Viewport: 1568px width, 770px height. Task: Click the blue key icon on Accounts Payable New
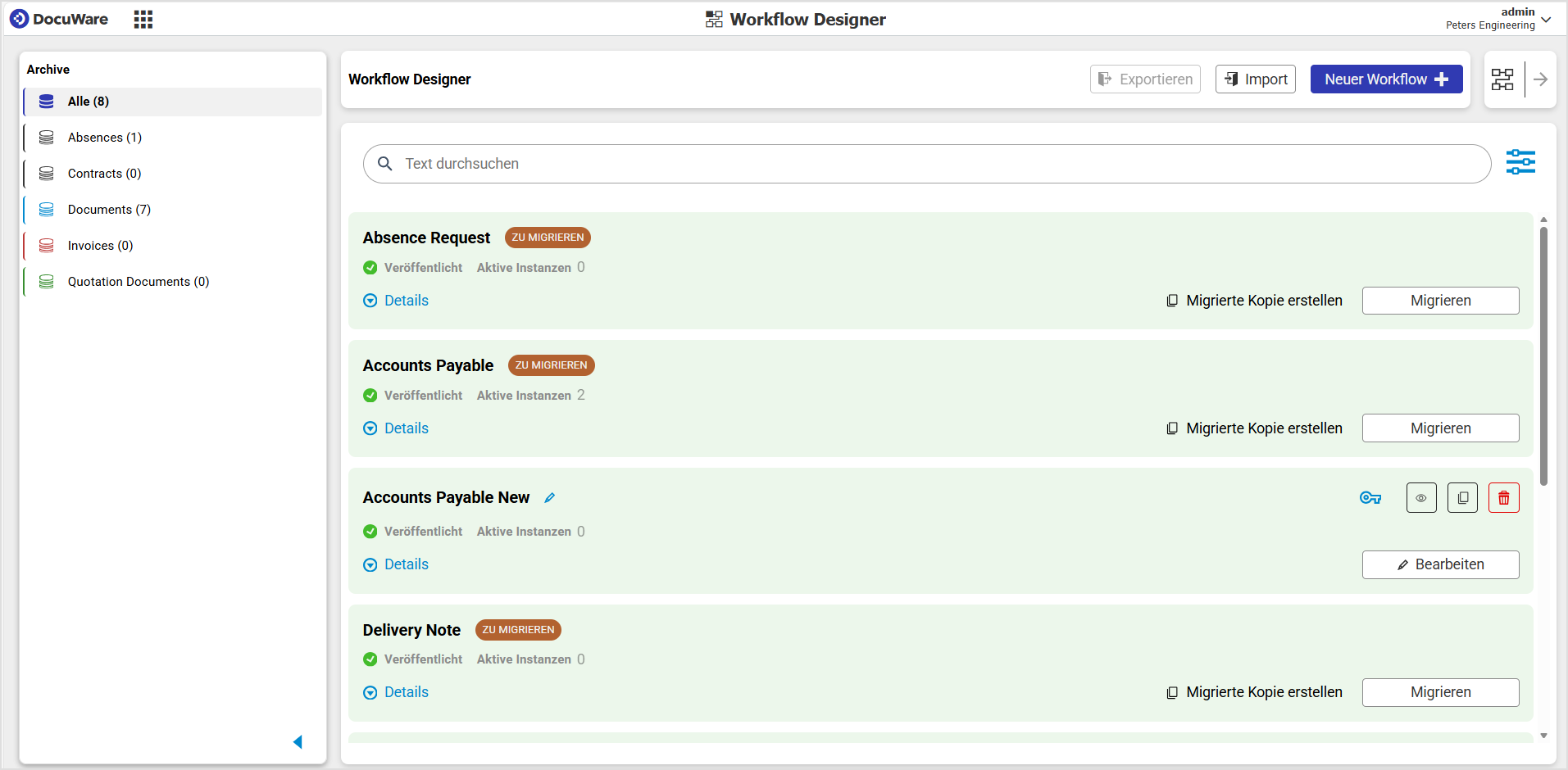tap(1370, 497)
